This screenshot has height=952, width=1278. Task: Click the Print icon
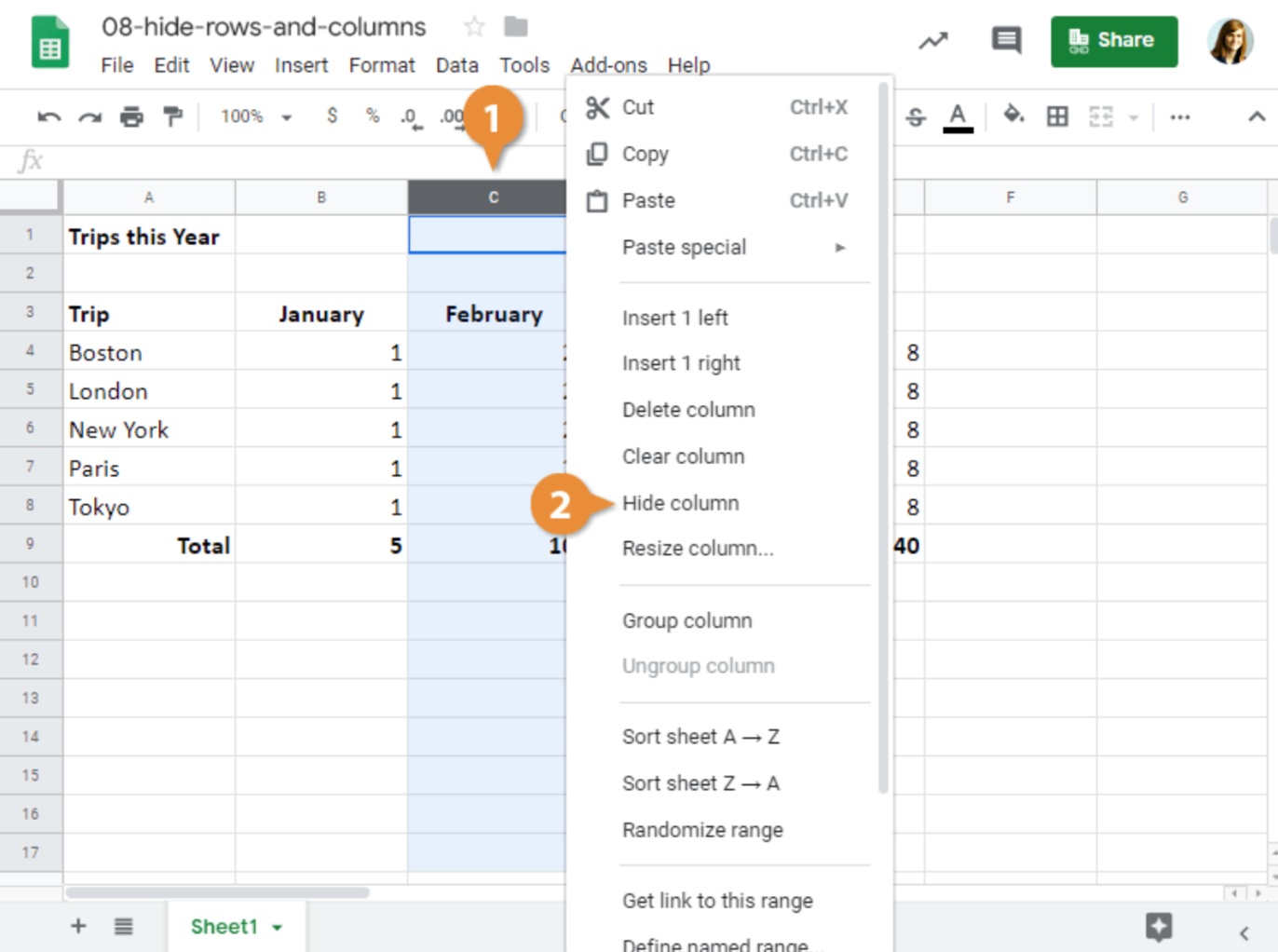coord(131,116)
